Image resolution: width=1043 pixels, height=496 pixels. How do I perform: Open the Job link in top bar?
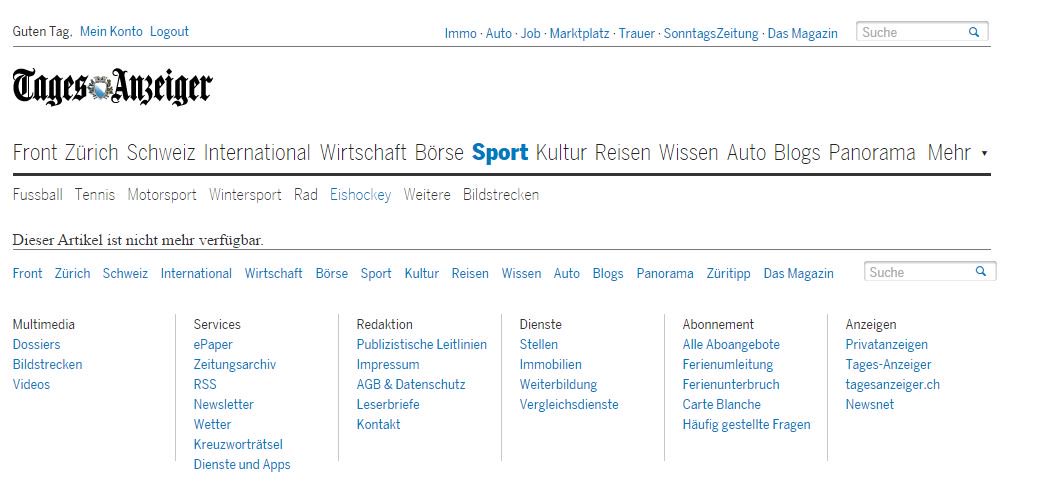[x=530, y=33]
